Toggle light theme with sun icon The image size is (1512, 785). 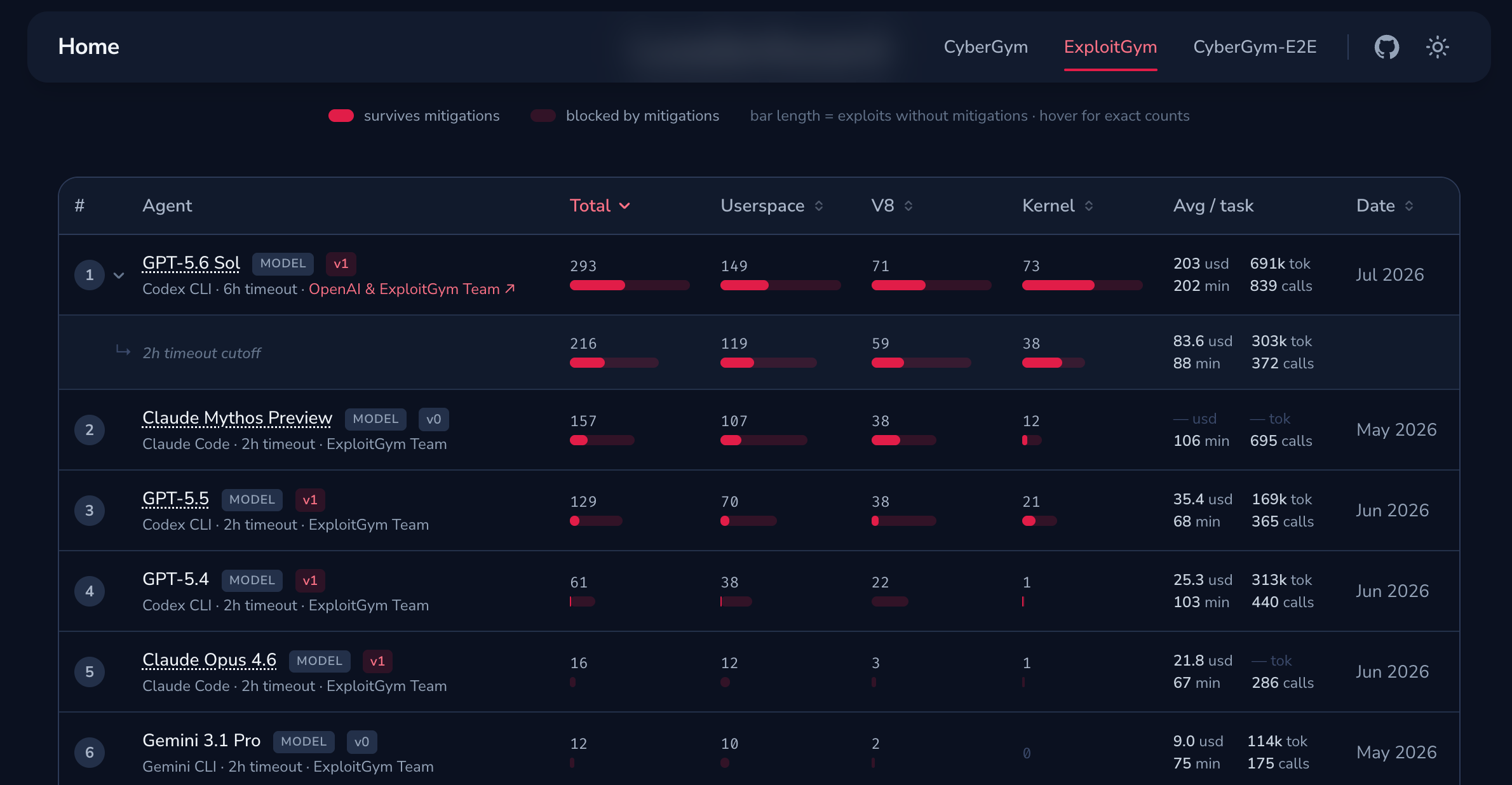pyautogui.click(x=1437, y=47)
